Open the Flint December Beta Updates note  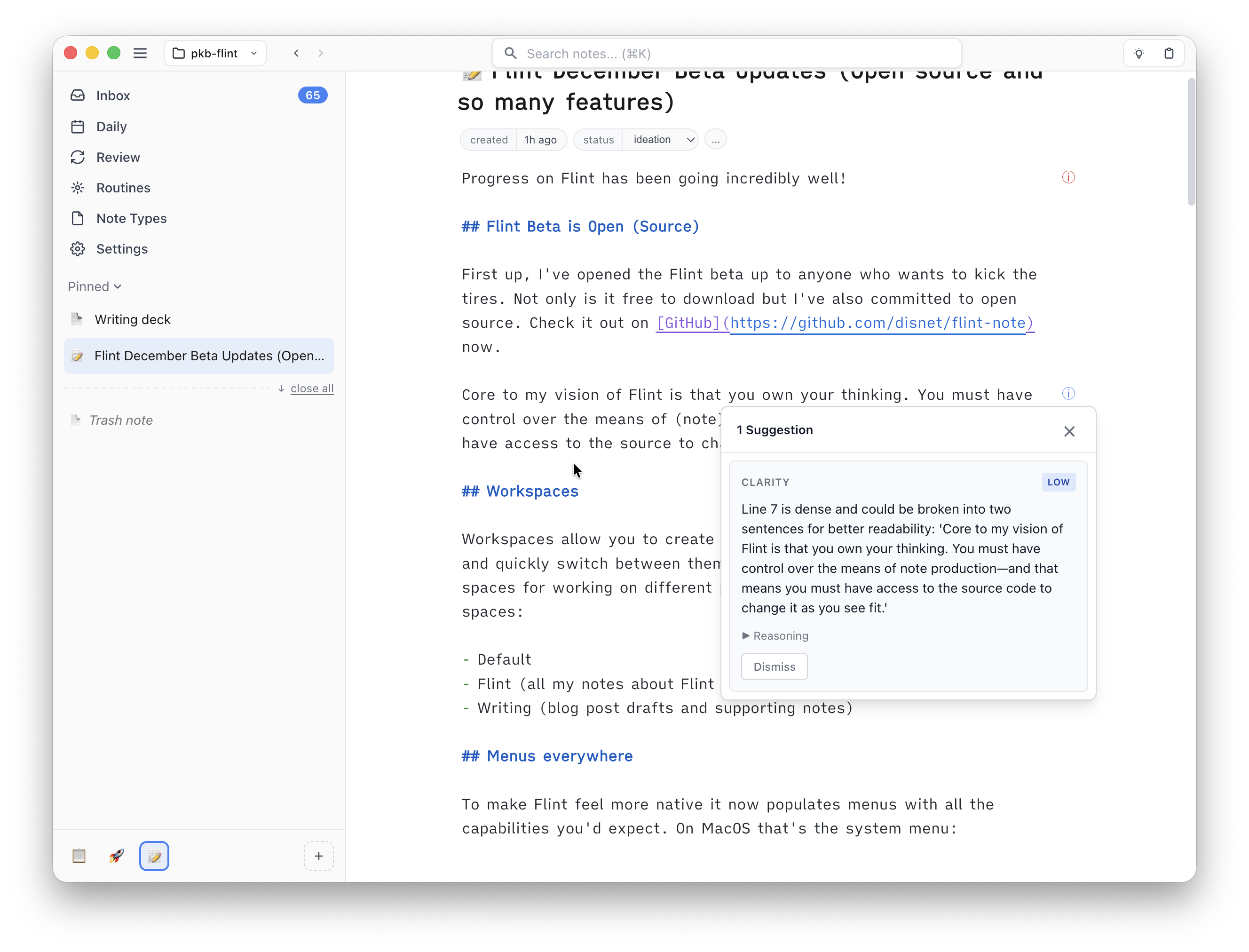[199, 356]
